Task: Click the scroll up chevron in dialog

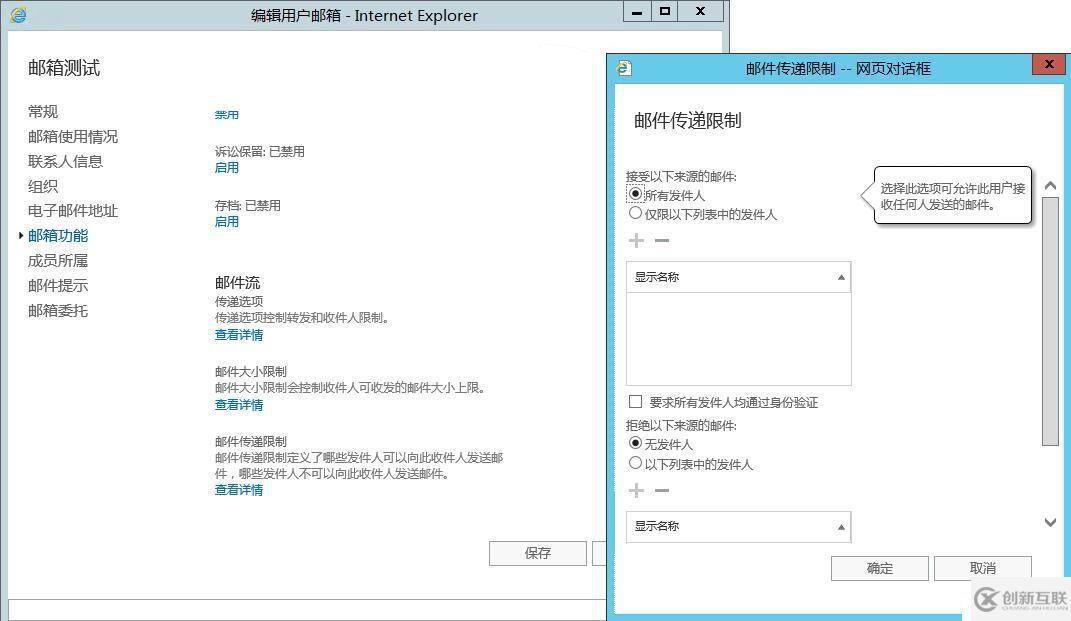Action: coord(1051,185)
